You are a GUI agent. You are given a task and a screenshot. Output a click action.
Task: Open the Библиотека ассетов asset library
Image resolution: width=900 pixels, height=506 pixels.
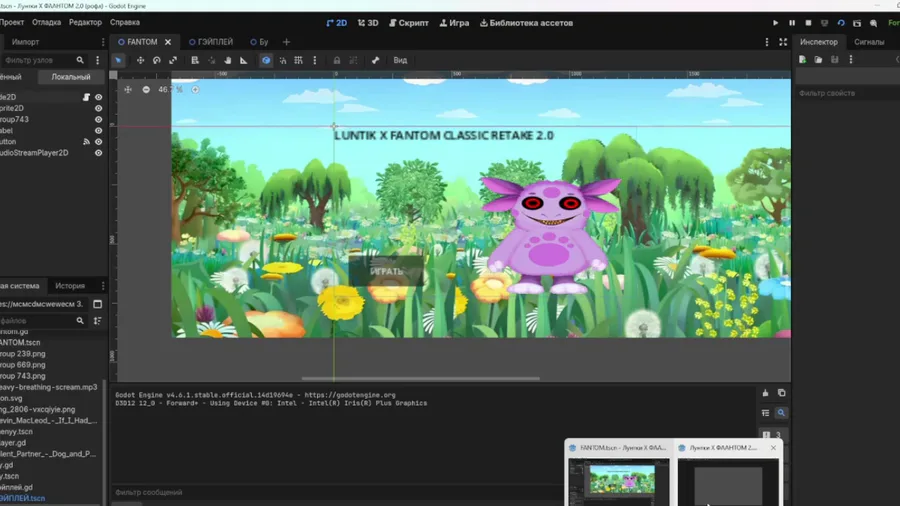click(526, 23)
